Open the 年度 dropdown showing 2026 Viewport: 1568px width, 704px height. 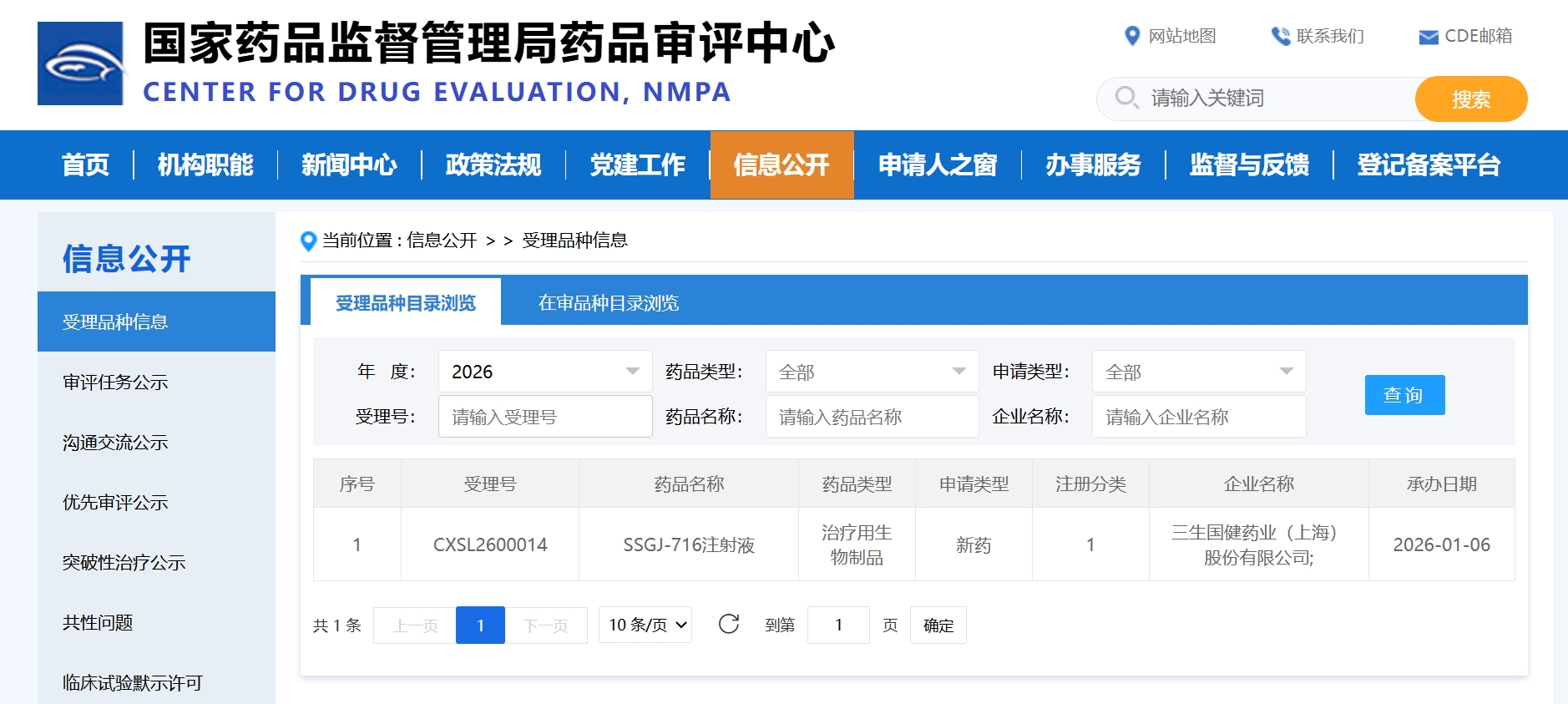[x=545, y=371]
